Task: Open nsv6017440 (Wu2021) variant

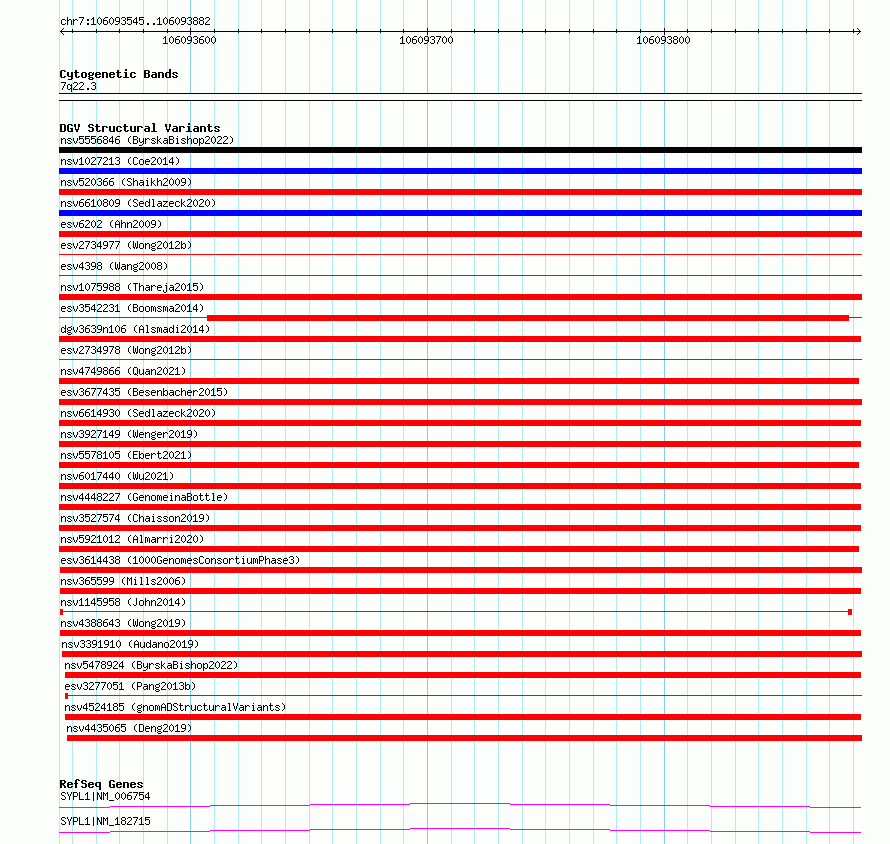Action: click(117, 476)
